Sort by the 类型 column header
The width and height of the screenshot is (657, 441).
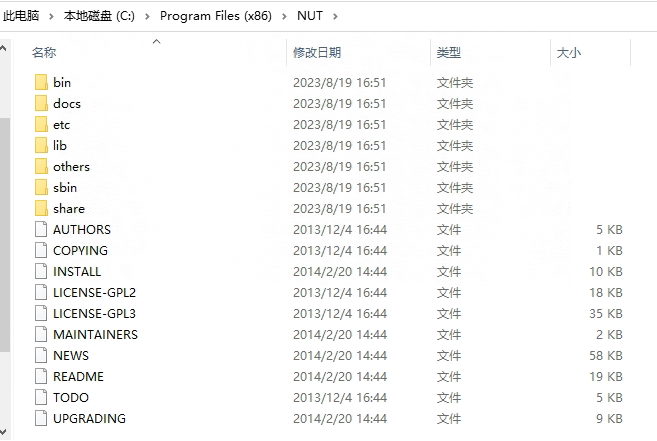[449, 52]
